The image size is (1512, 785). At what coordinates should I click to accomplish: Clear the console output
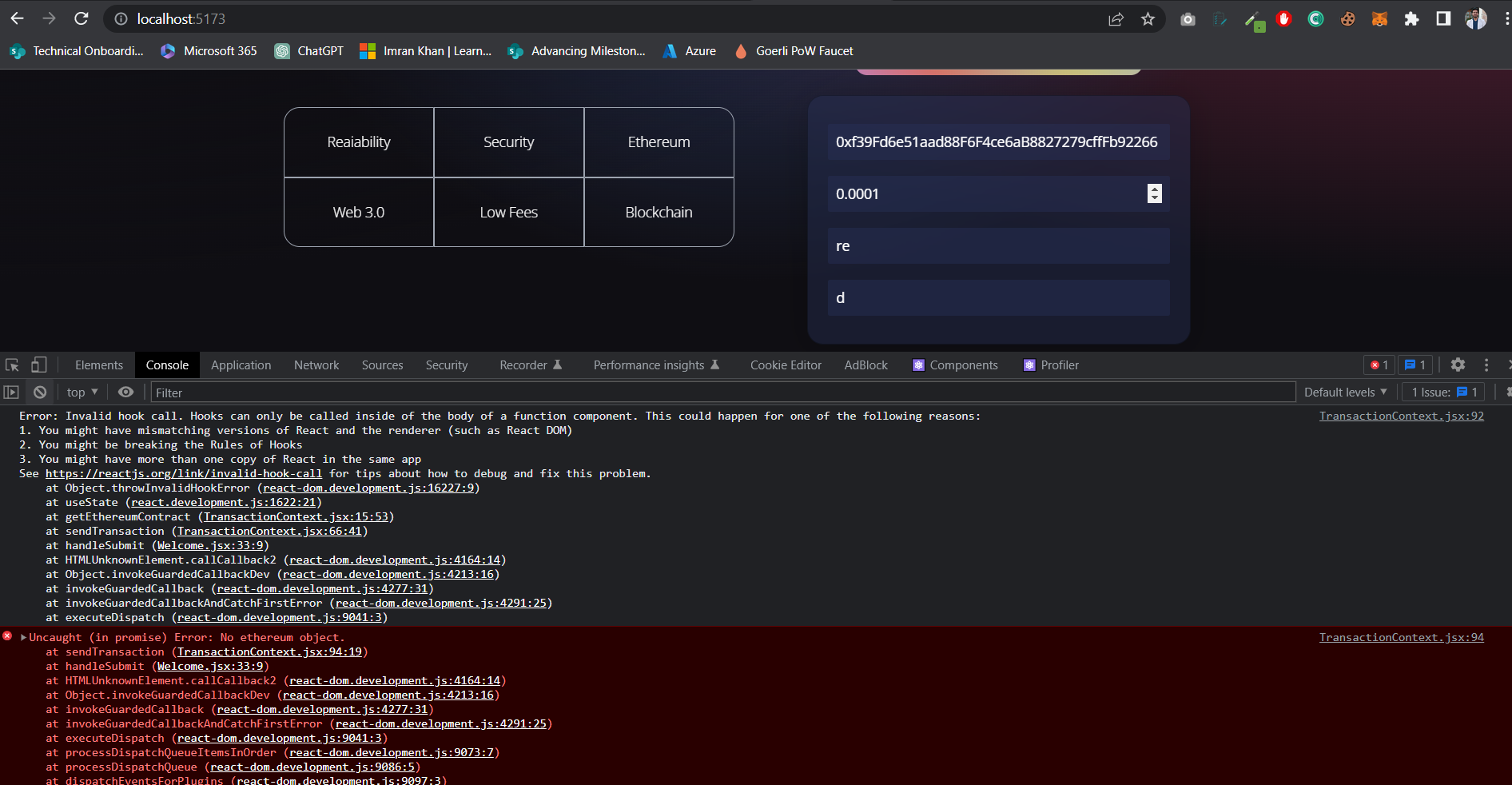pyautogui.click(x=40, y=392)
